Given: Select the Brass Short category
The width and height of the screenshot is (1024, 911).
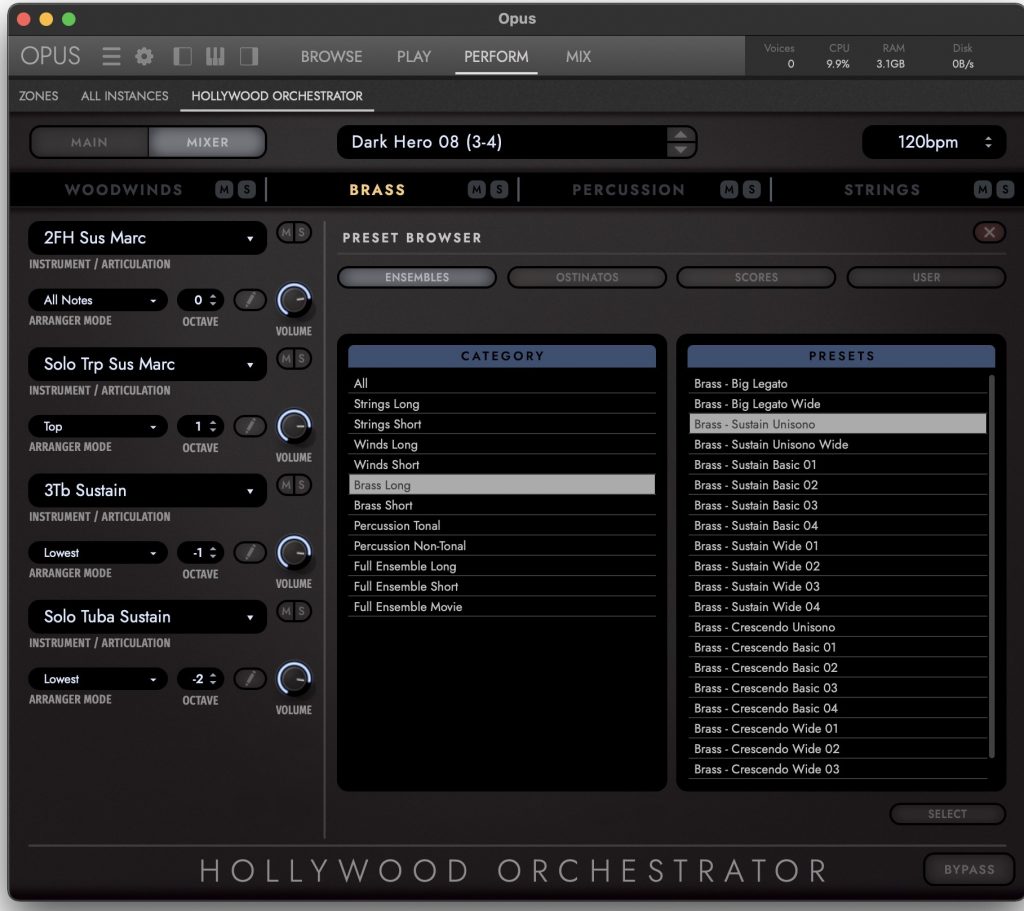Looking at the screenshot, I should coord(502,505).
